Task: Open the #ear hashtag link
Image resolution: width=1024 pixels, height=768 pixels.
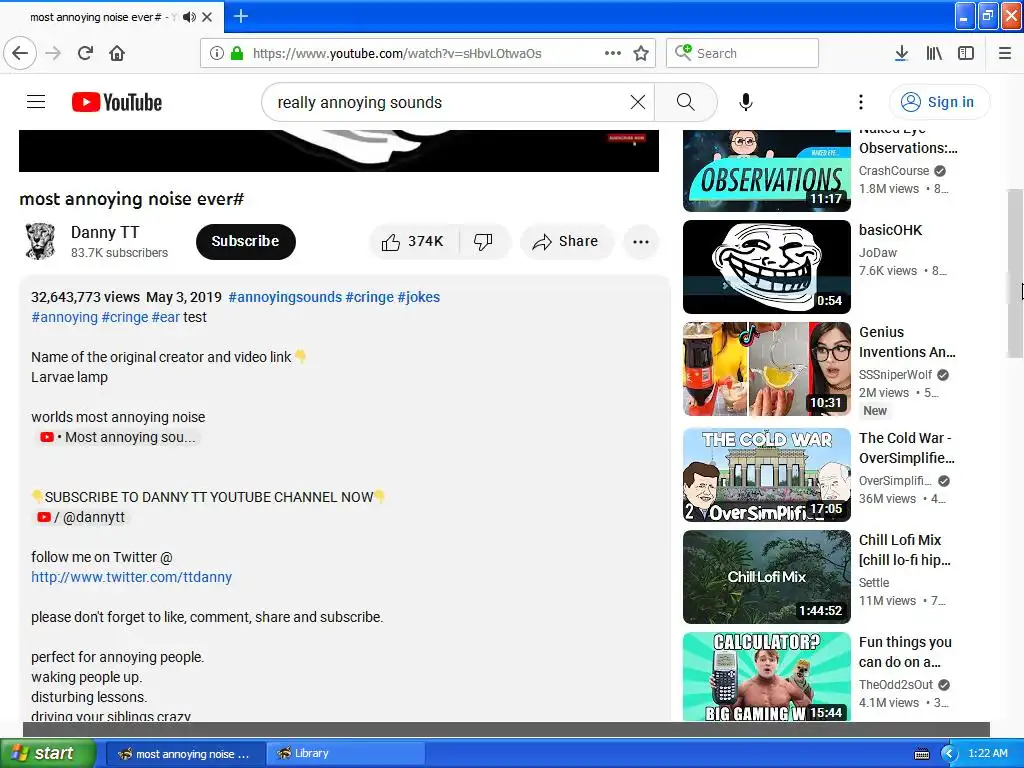Action: coord(166,317)
